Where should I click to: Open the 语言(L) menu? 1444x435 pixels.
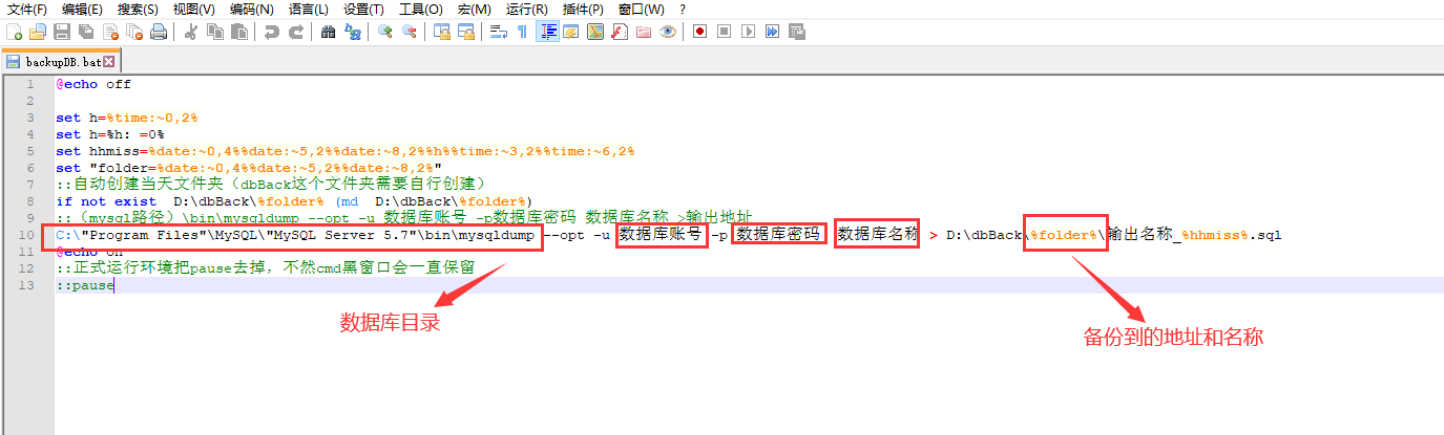307,9
